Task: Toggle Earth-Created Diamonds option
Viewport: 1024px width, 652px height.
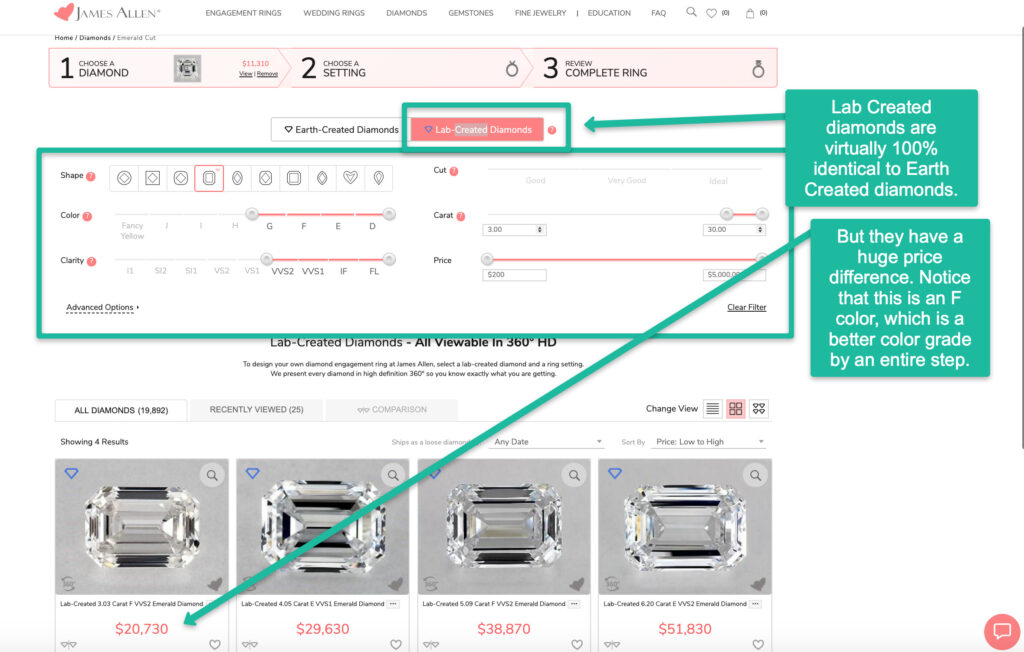Action: pyautogui.click(x=341, y=129)
